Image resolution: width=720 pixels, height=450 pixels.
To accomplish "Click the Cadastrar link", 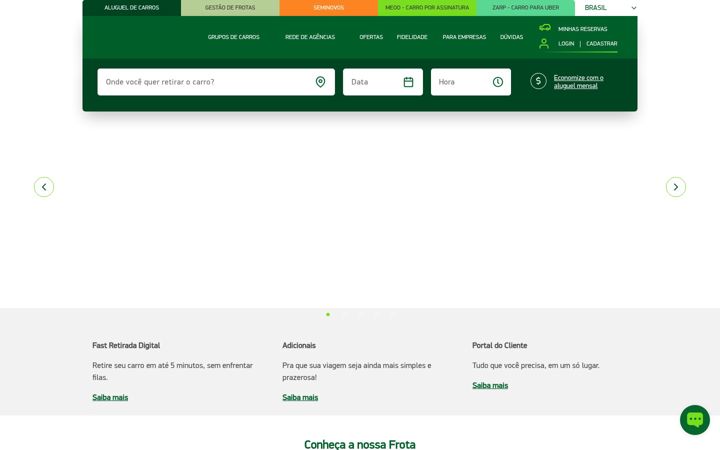I will click(602, 44).
